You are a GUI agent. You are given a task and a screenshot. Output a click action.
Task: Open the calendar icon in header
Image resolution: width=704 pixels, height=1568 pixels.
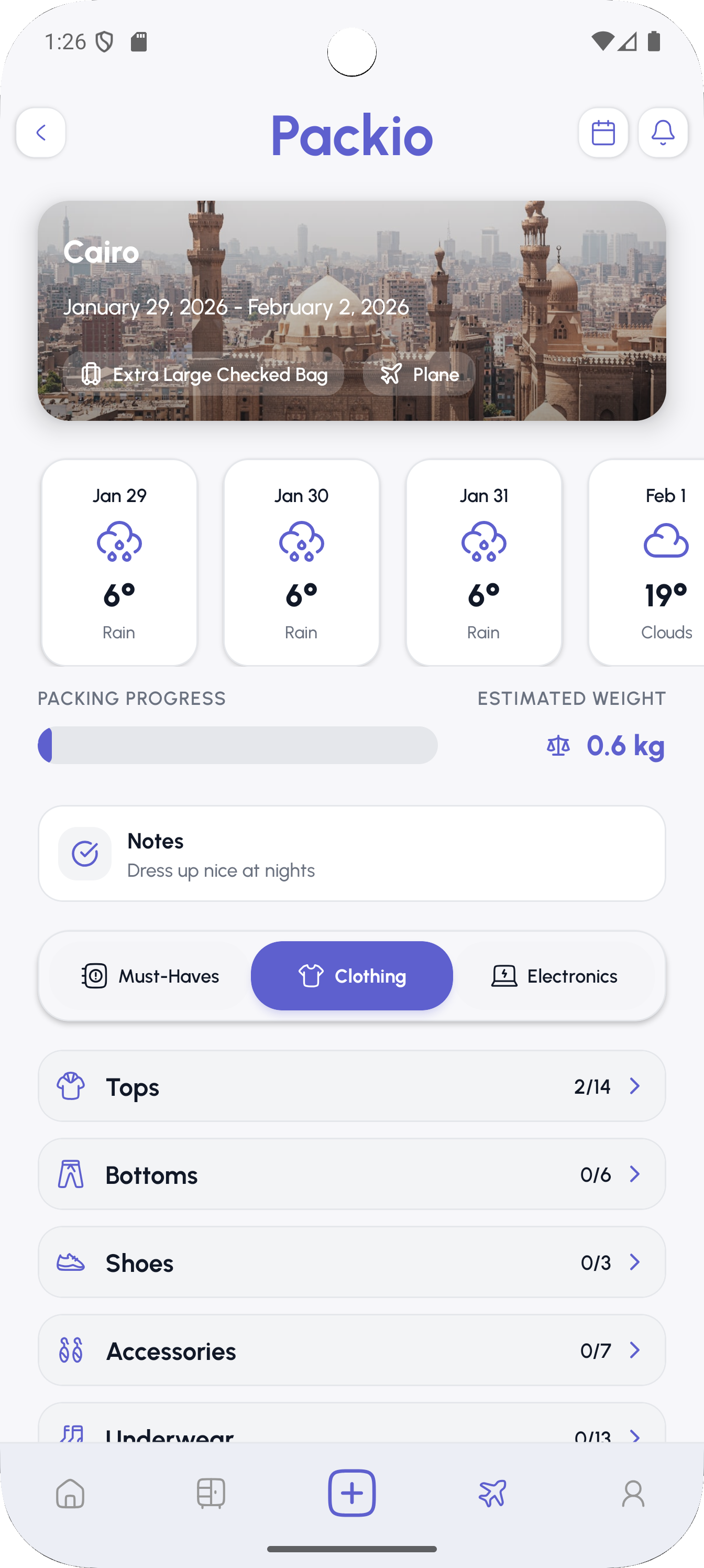coord(603,133)
